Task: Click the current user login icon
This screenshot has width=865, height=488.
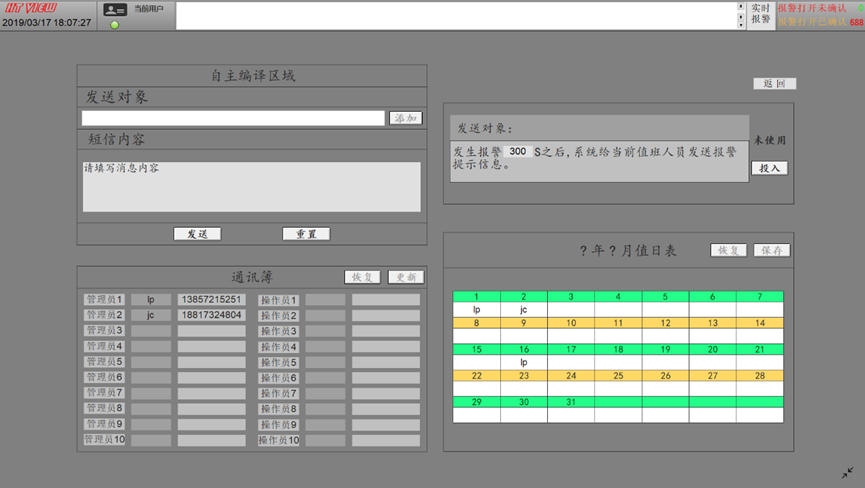Action: 115,10
